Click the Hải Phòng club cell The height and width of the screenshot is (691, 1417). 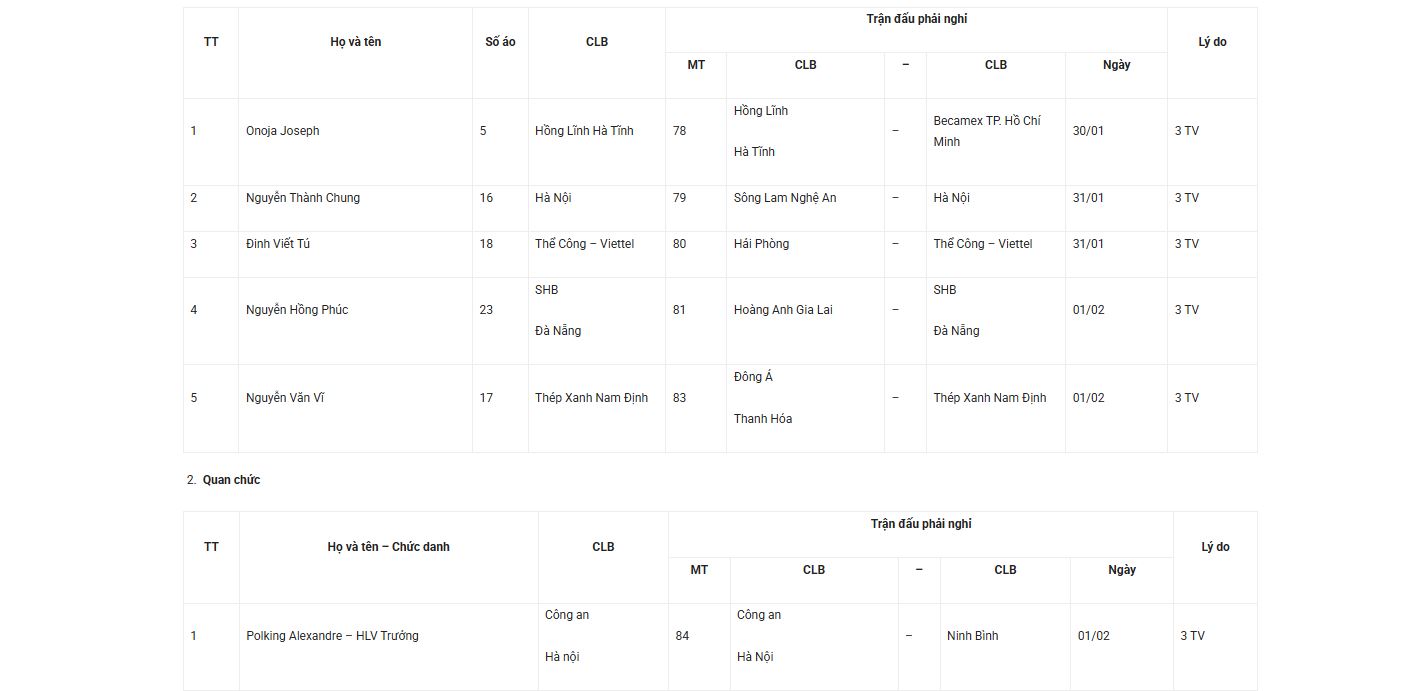(x=761, y=244)
